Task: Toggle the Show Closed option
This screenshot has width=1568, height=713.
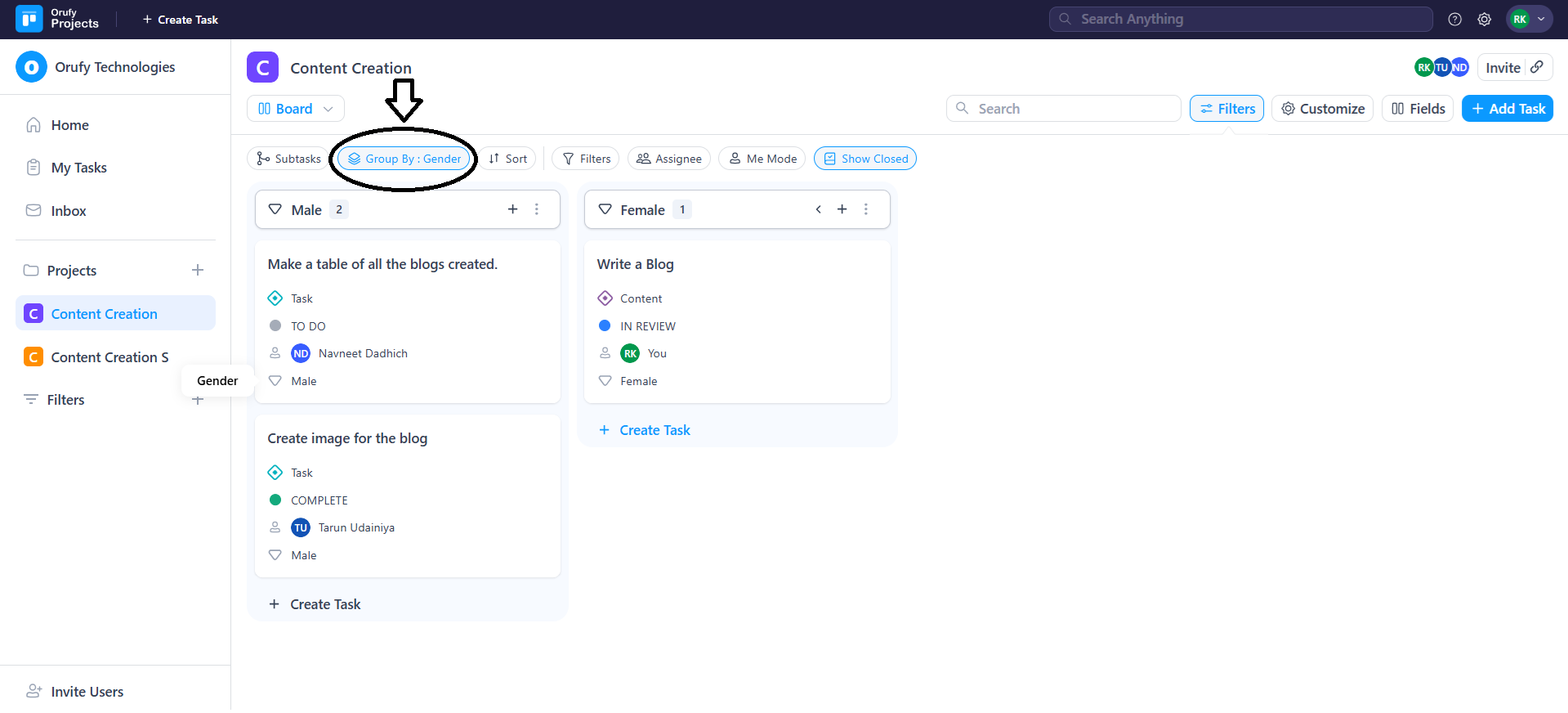Action: point(864,159)
